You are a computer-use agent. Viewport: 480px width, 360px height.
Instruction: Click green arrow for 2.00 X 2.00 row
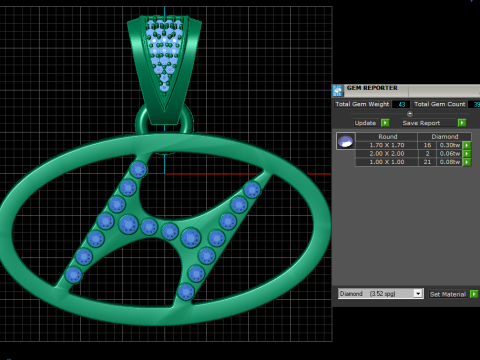pyautogui.click(x=467, y=154)
